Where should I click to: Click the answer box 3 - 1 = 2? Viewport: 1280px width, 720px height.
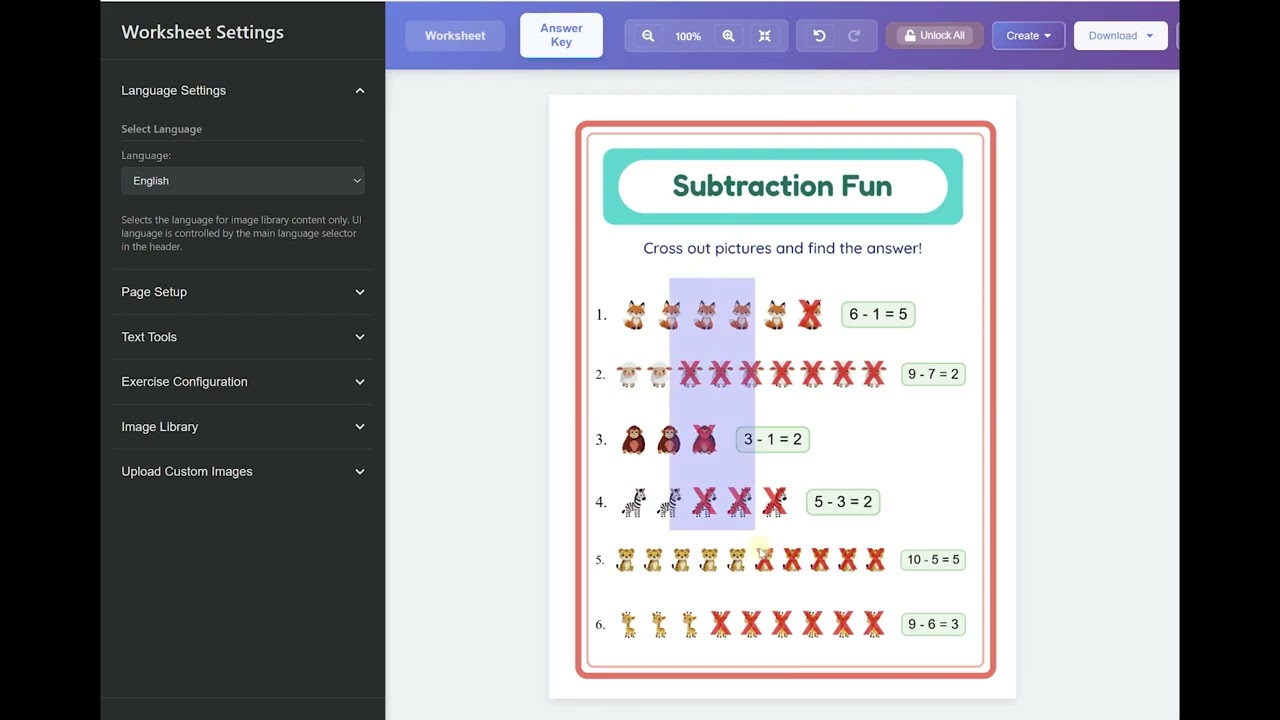tap(772, 439)
